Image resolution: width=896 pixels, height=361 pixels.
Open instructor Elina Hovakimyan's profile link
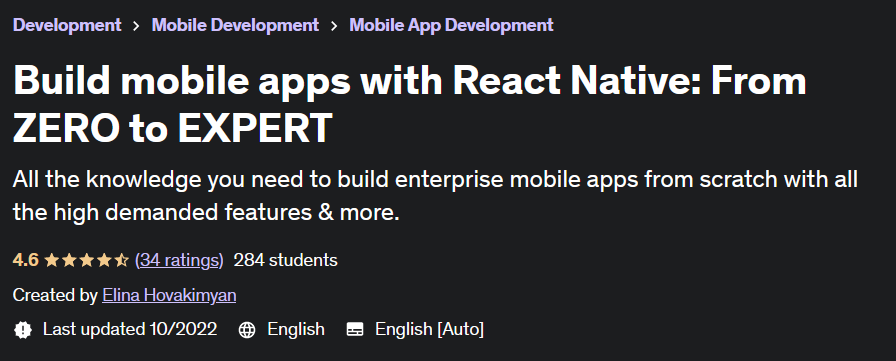point(169,295)
